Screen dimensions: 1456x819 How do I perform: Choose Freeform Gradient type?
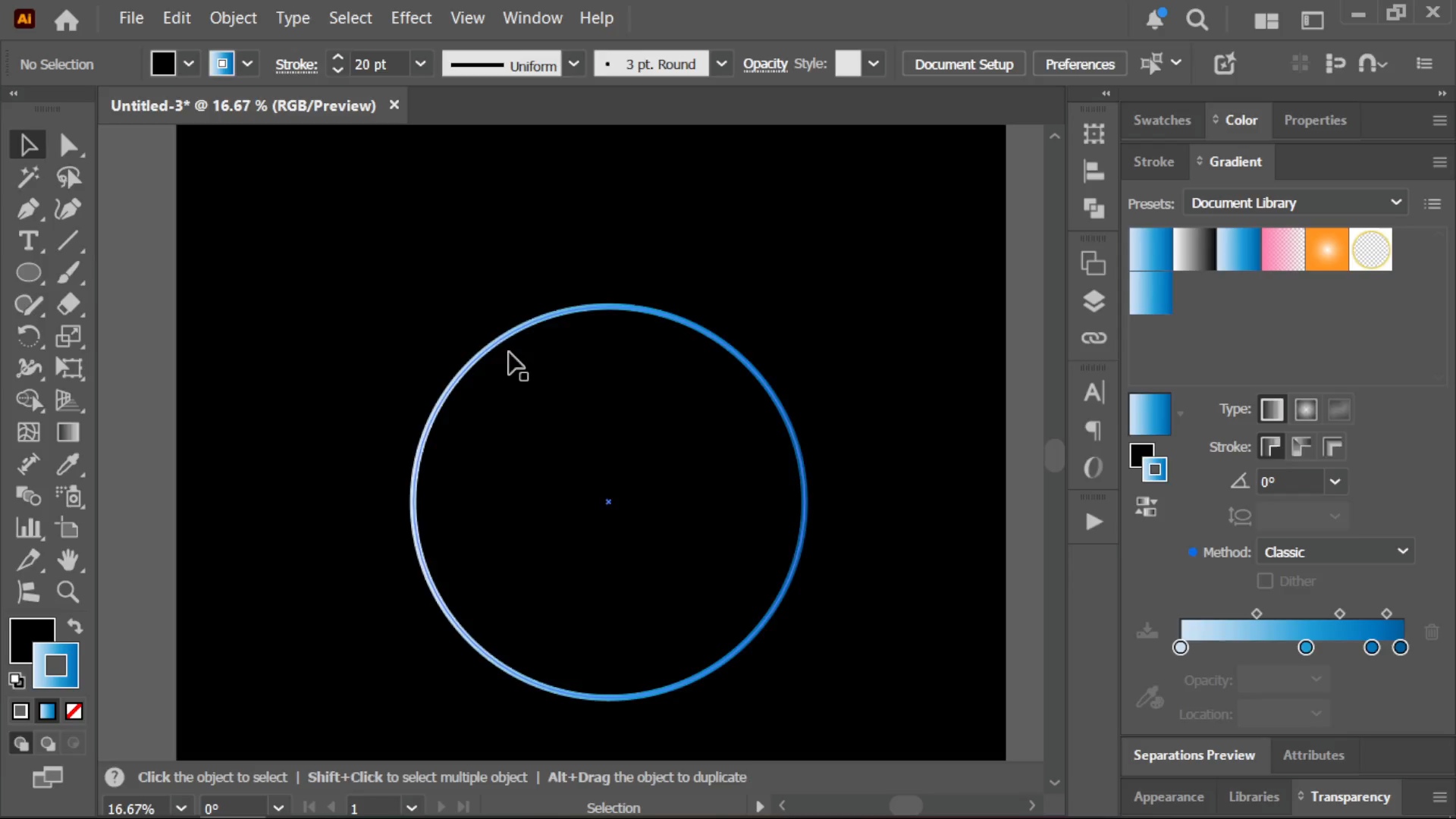(x=1339, y=409)
